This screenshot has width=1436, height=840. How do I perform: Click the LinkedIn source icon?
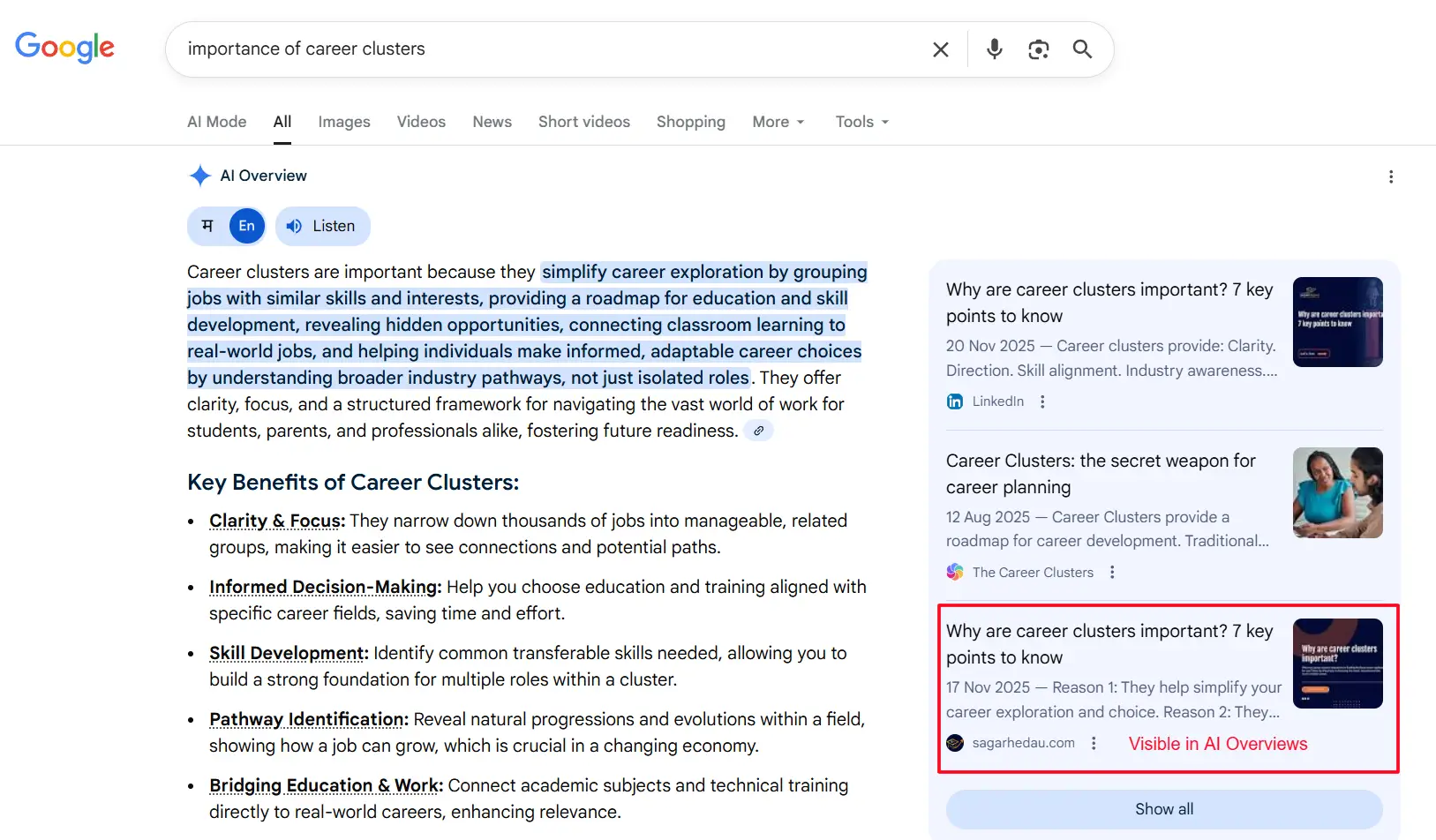[954, 401]
